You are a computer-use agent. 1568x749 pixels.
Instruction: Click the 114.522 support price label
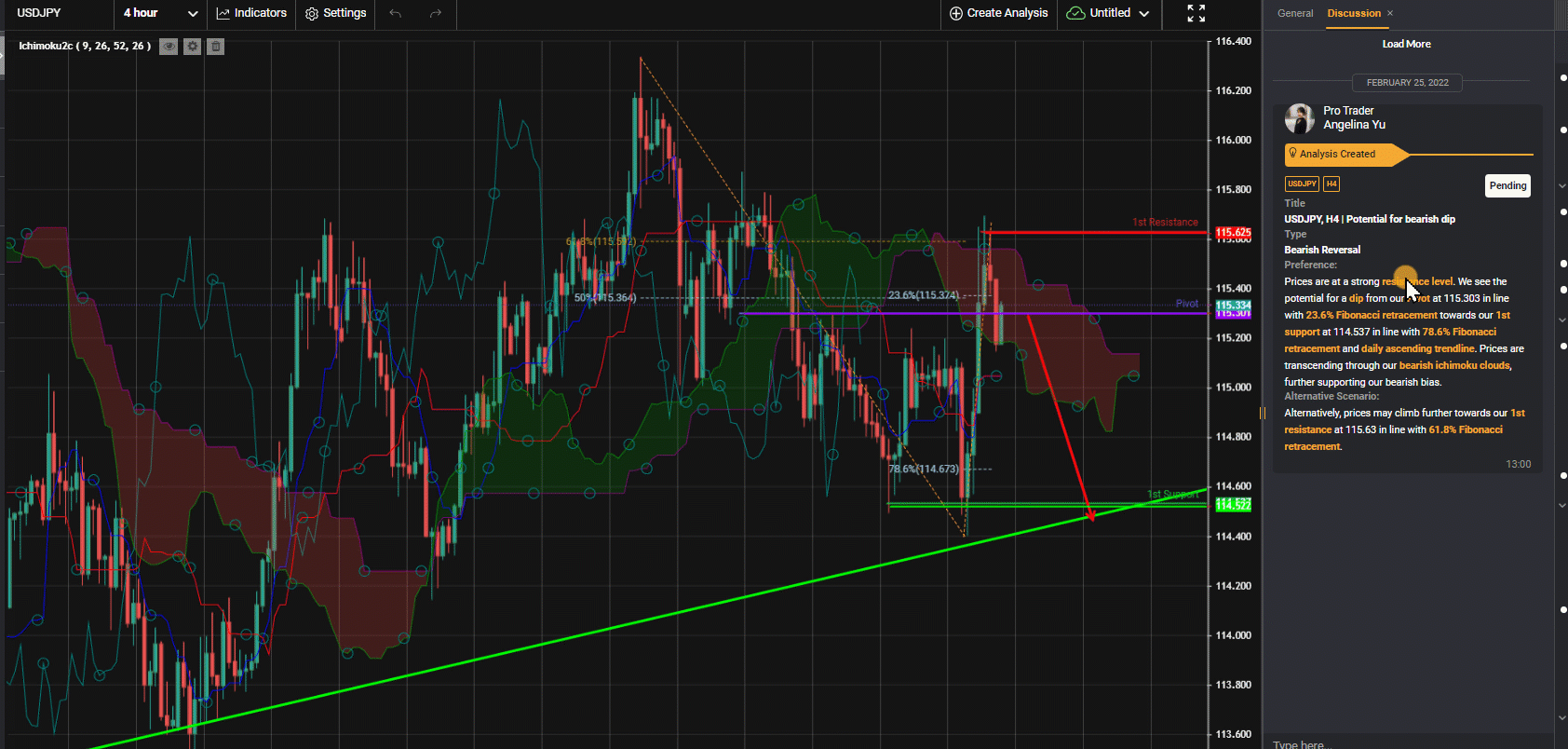pos(1233,505)
